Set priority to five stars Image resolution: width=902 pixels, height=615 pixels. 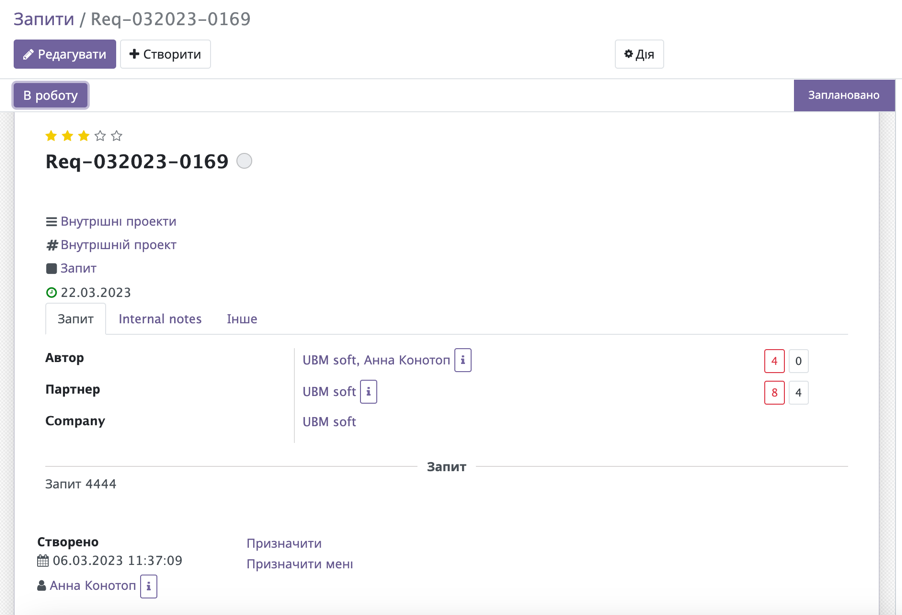click(x=117, y=135)
